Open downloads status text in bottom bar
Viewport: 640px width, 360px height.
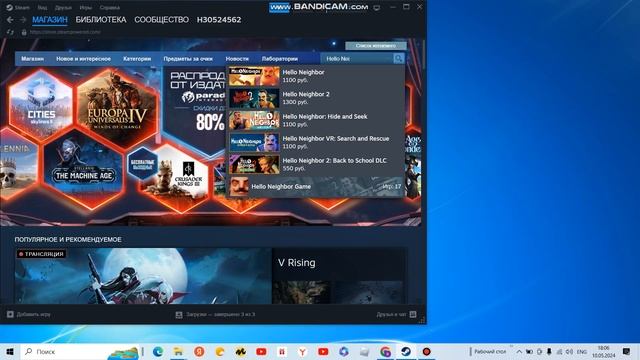tap(221, 315)
